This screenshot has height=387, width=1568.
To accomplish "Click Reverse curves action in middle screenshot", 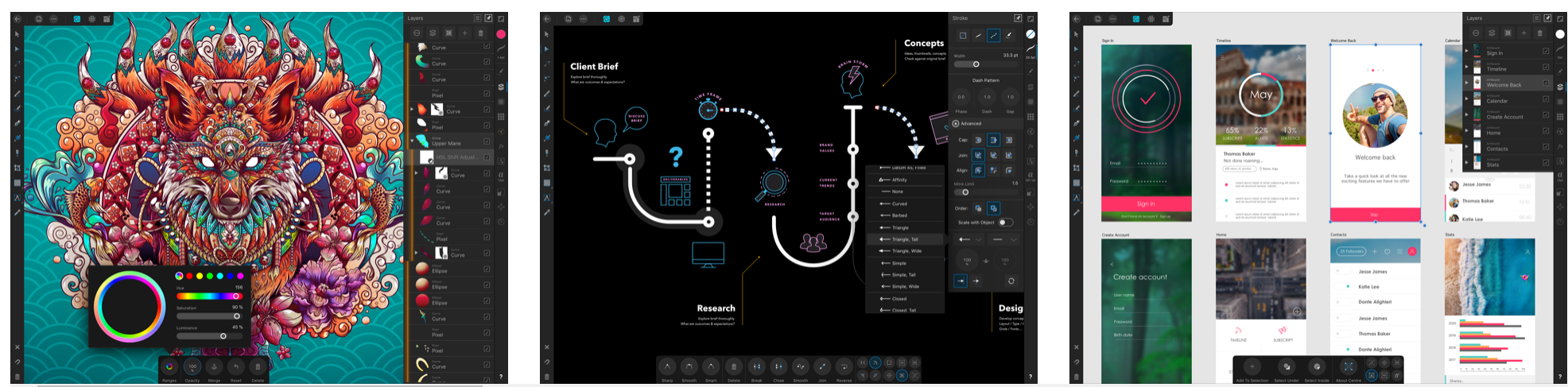I will 844,366.
